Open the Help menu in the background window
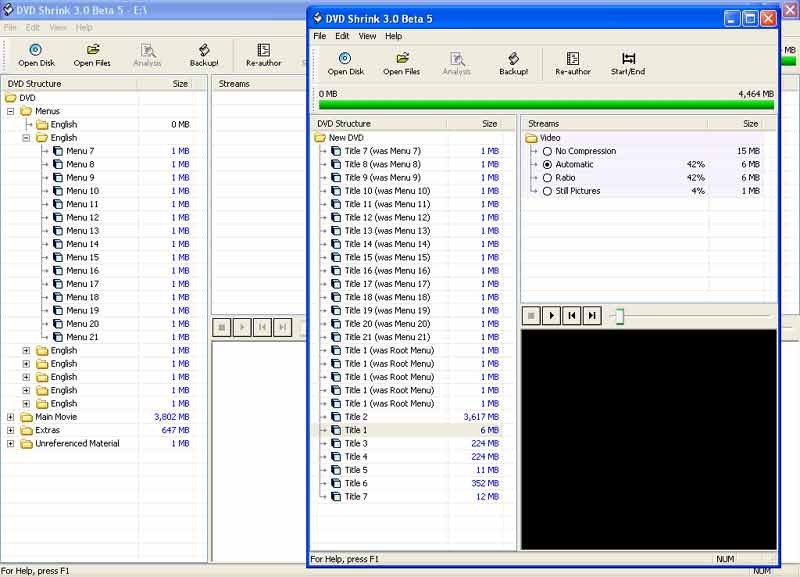This screenshot has width=800, height=577. (84, 28)
